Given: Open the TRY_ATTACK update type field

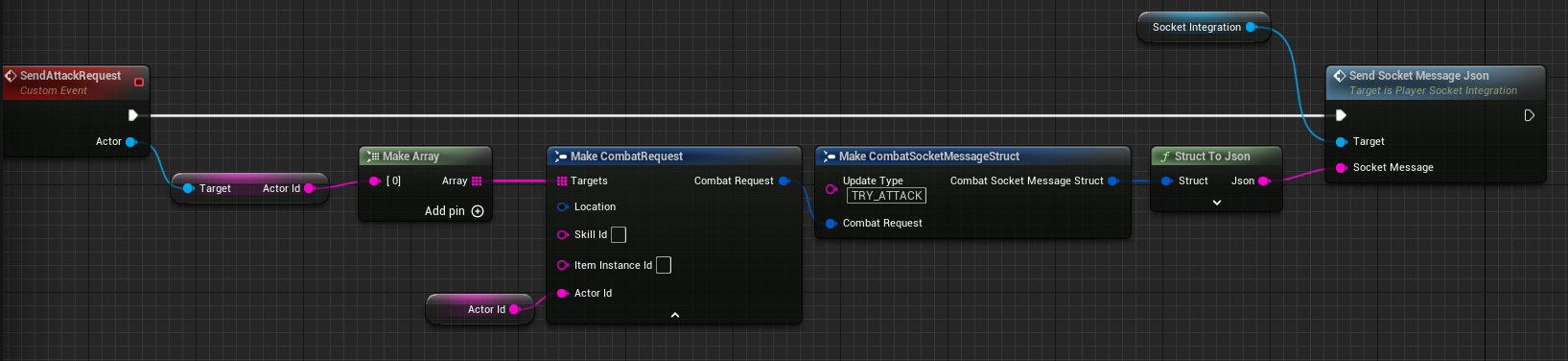Looking at the screenshot, I should point(886,196).
